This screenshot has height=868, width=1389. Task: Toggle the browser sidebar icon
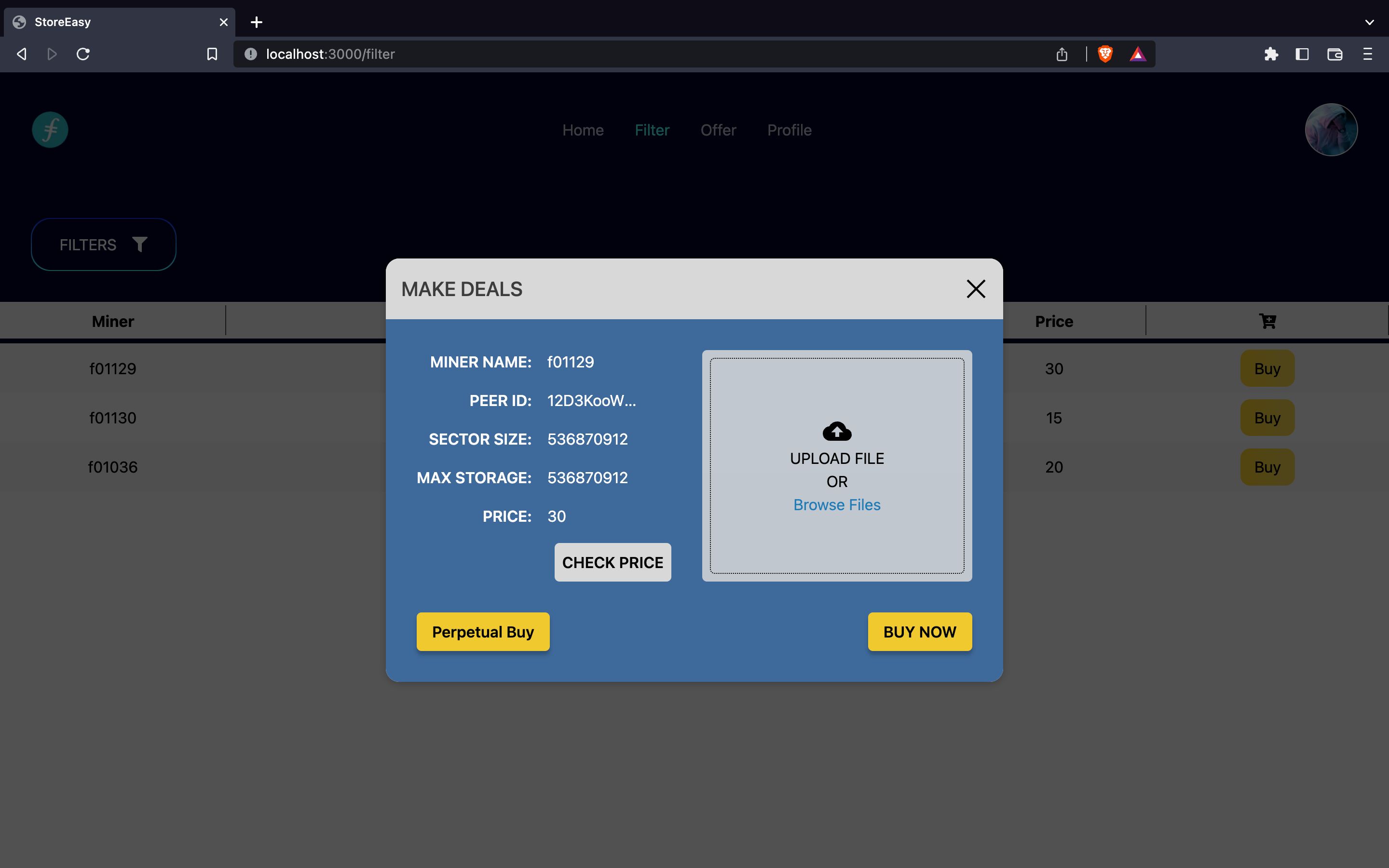1302,54
